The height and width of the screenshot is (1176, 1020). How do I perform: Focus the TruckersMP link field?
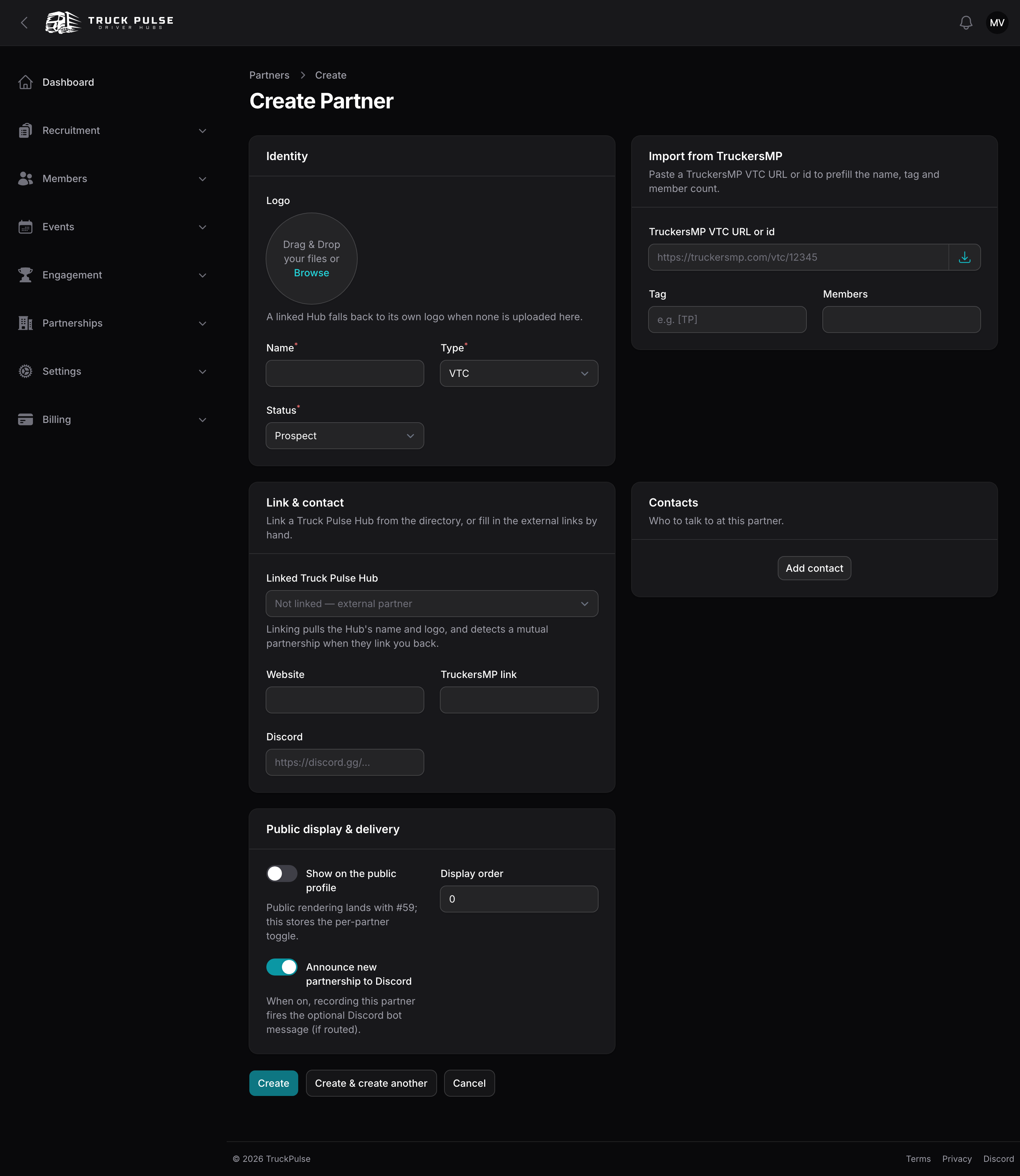pyautogui.click(x=518, y=700)
